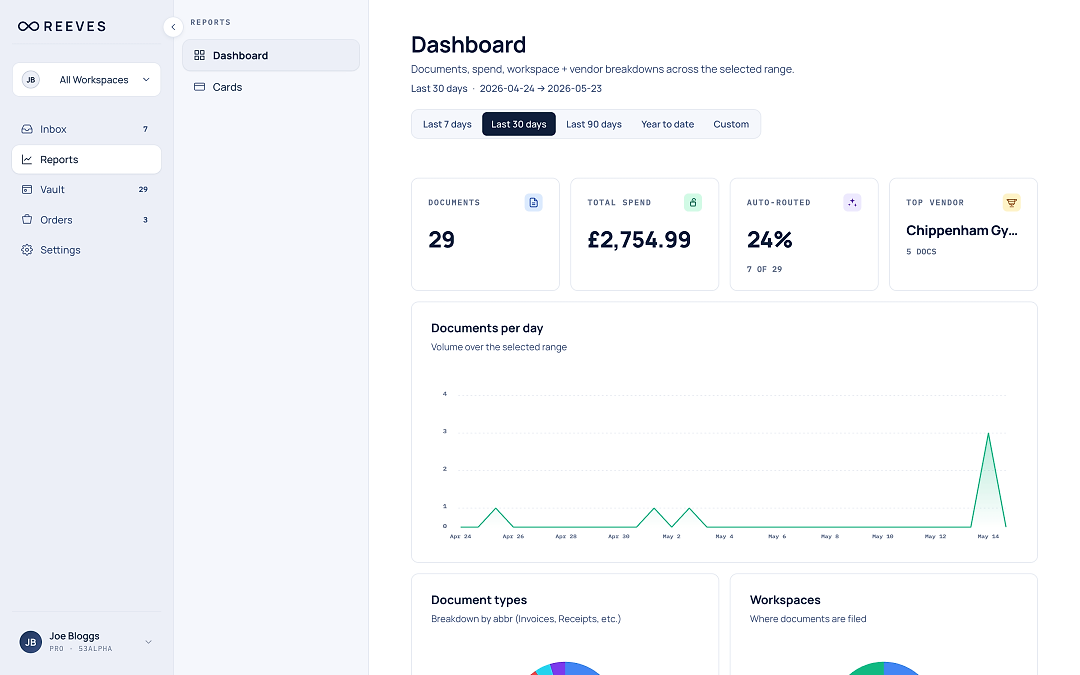Click the Inbox tray icon
Screen dimensions: 1080x675
pyautogui.click(x=27, y=129)
